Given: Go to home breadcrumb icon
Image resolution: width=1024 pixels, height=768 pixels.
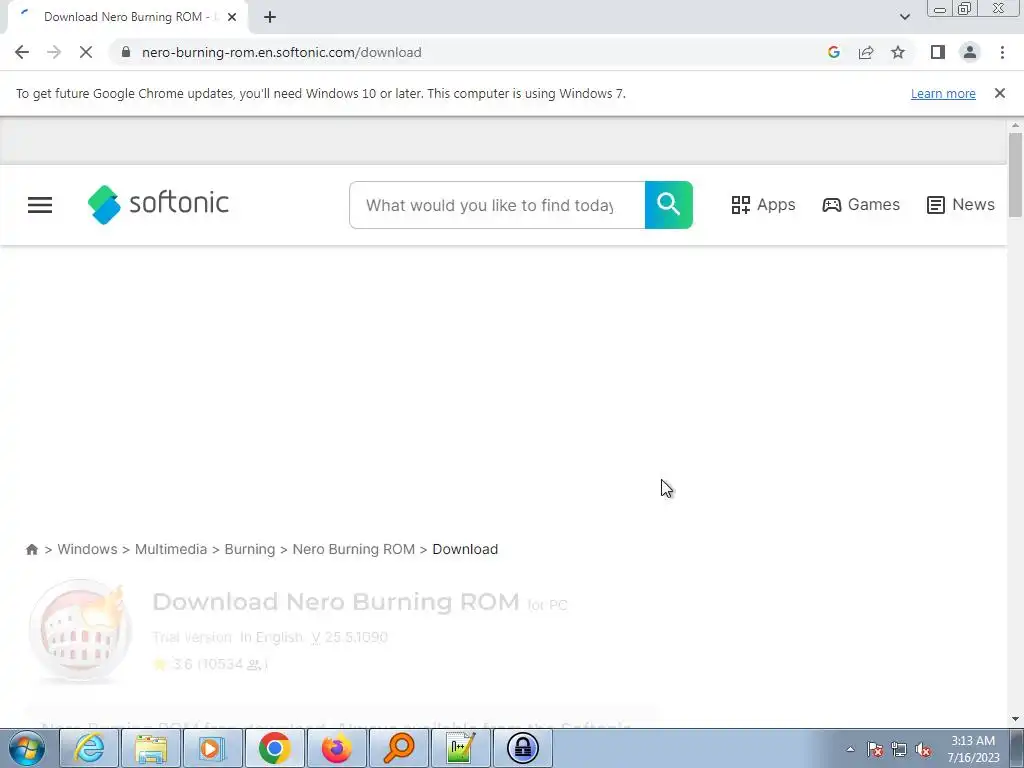Looking at the screenshot, I should pos(31,549).
